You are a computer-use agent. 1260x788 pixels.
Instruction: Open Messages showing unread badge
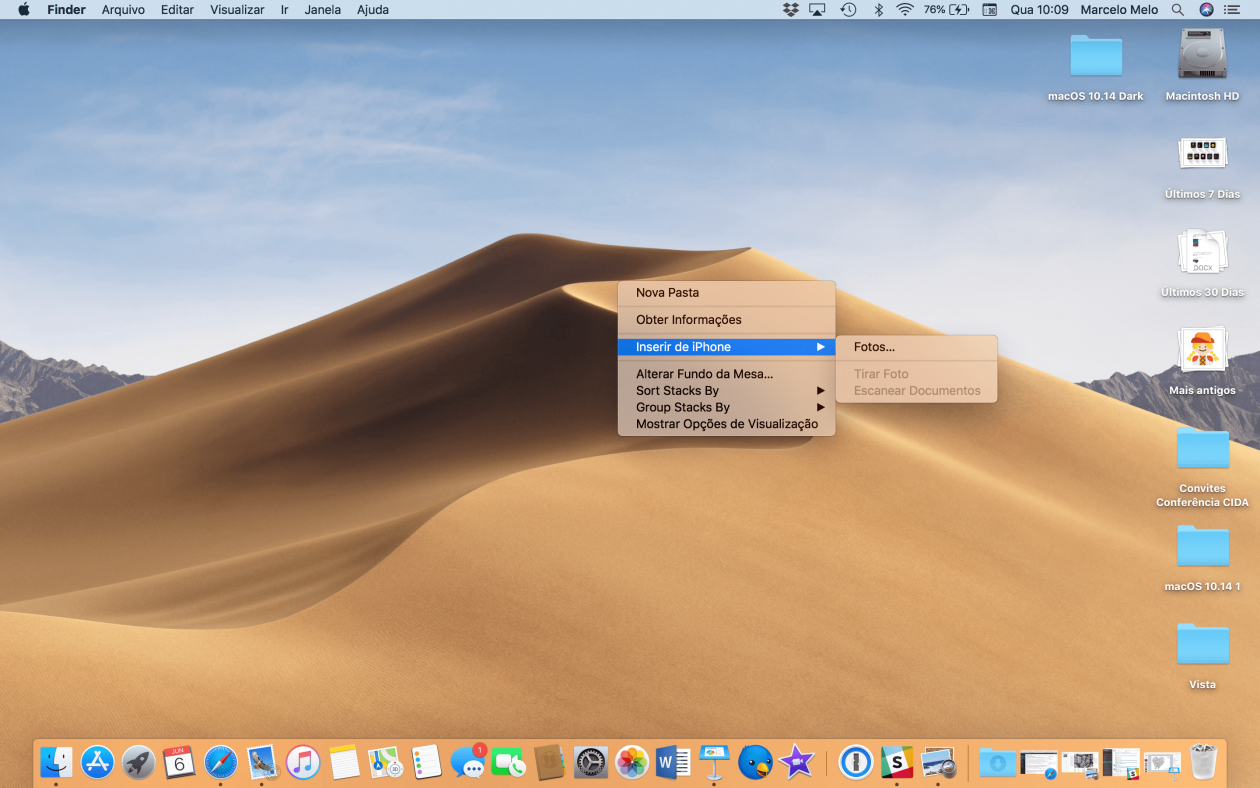pyautogui.click(x=469, y=762)
